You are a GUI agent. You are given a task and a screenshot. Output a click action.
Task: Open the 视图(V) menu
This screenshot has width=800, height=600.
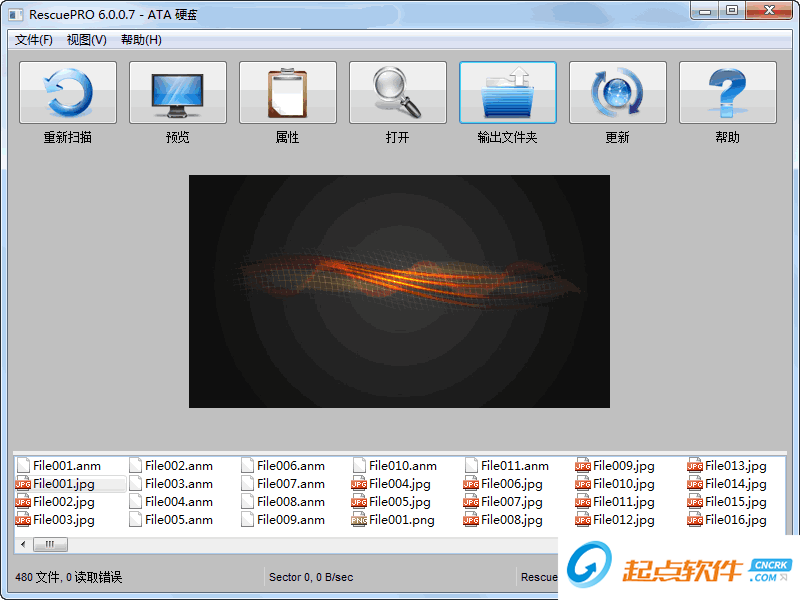point(86,40)
